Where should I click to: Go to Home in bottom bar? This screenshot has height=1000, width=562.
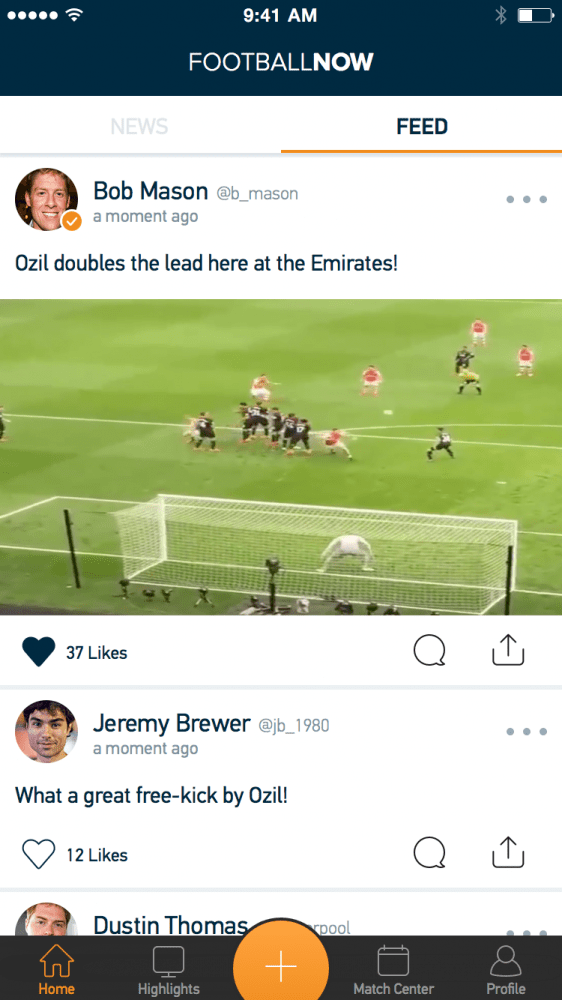[57, 969]
